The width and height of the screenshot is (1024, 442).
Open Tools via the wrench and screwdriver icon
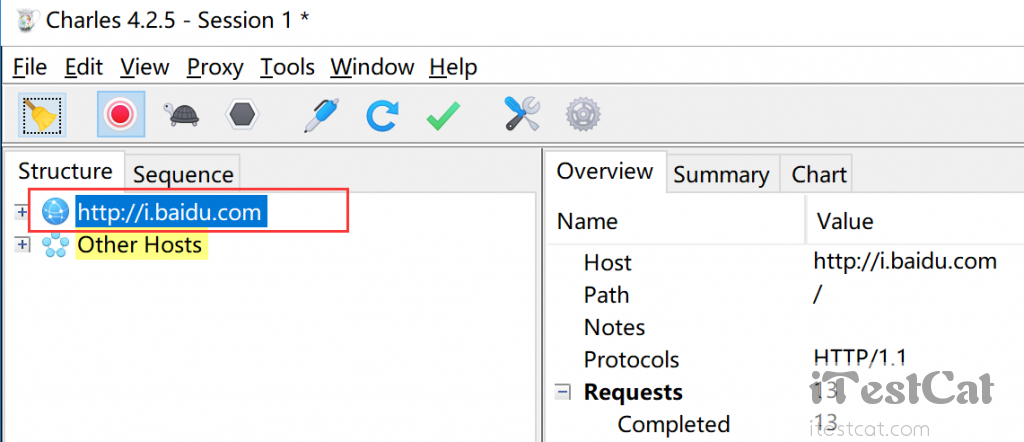(521, 114)
